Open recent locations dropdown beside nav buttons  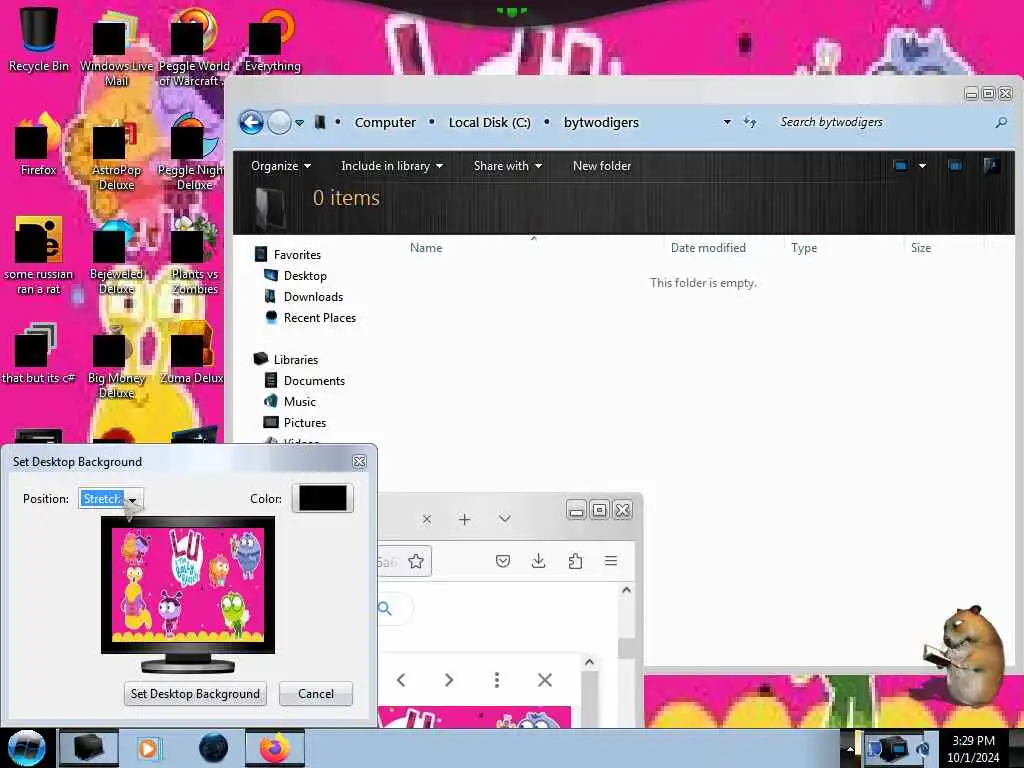299,123
